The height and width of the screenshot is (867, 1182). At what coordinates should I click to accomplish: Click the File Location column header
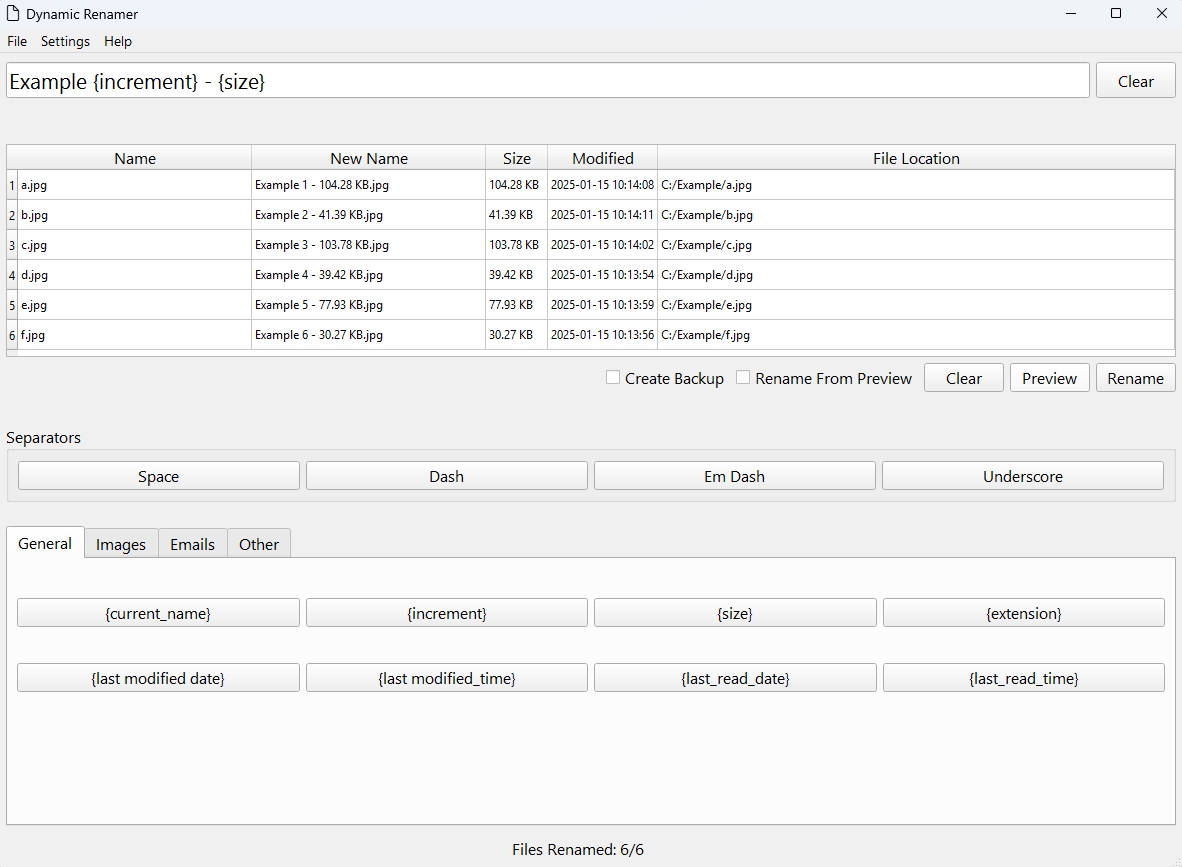click(916, 158)
